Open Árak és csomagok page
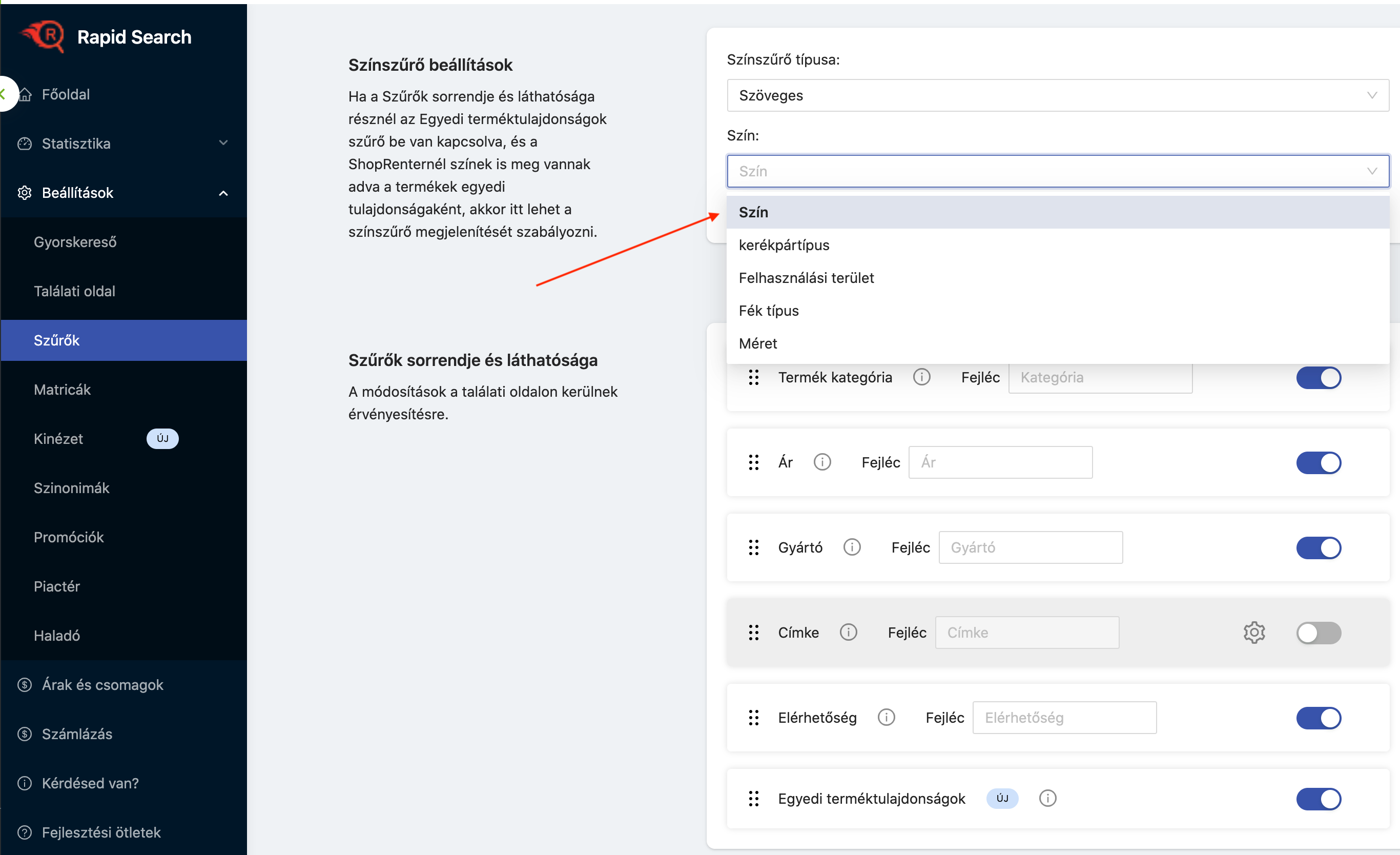The height and width of the screenshot is (855, 1400). (x=102, y=684)
